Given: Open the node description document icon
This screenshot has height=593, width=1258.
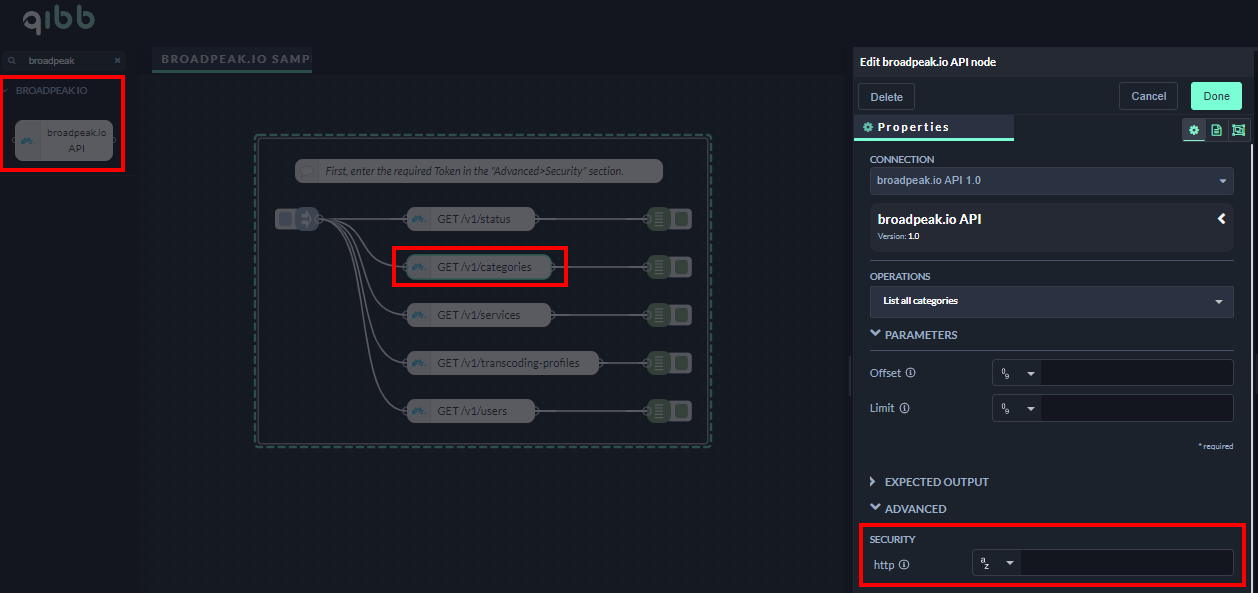Looking at the screenshot, I should pos(1216,130).
